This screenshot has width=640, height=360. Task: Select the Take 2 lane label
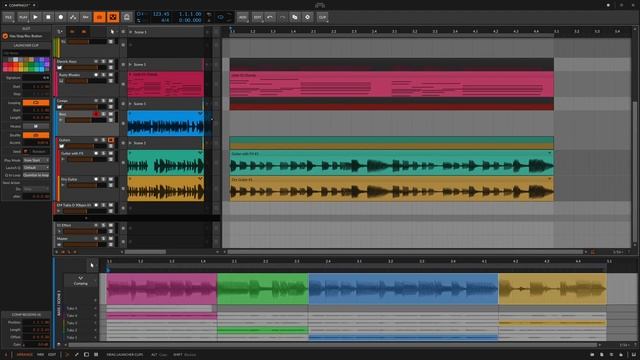pyautogui.click(x=72, y=330)
